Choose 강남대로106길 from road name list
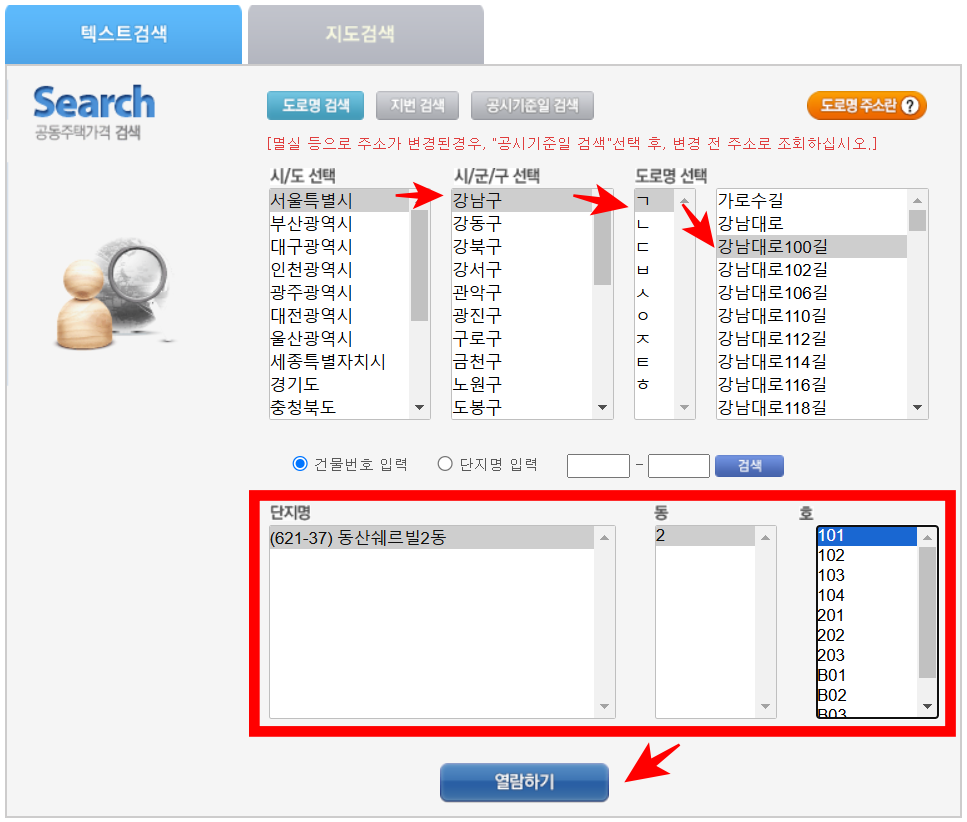Viewport: 967px width, 822px height. [x=775, y=291]
